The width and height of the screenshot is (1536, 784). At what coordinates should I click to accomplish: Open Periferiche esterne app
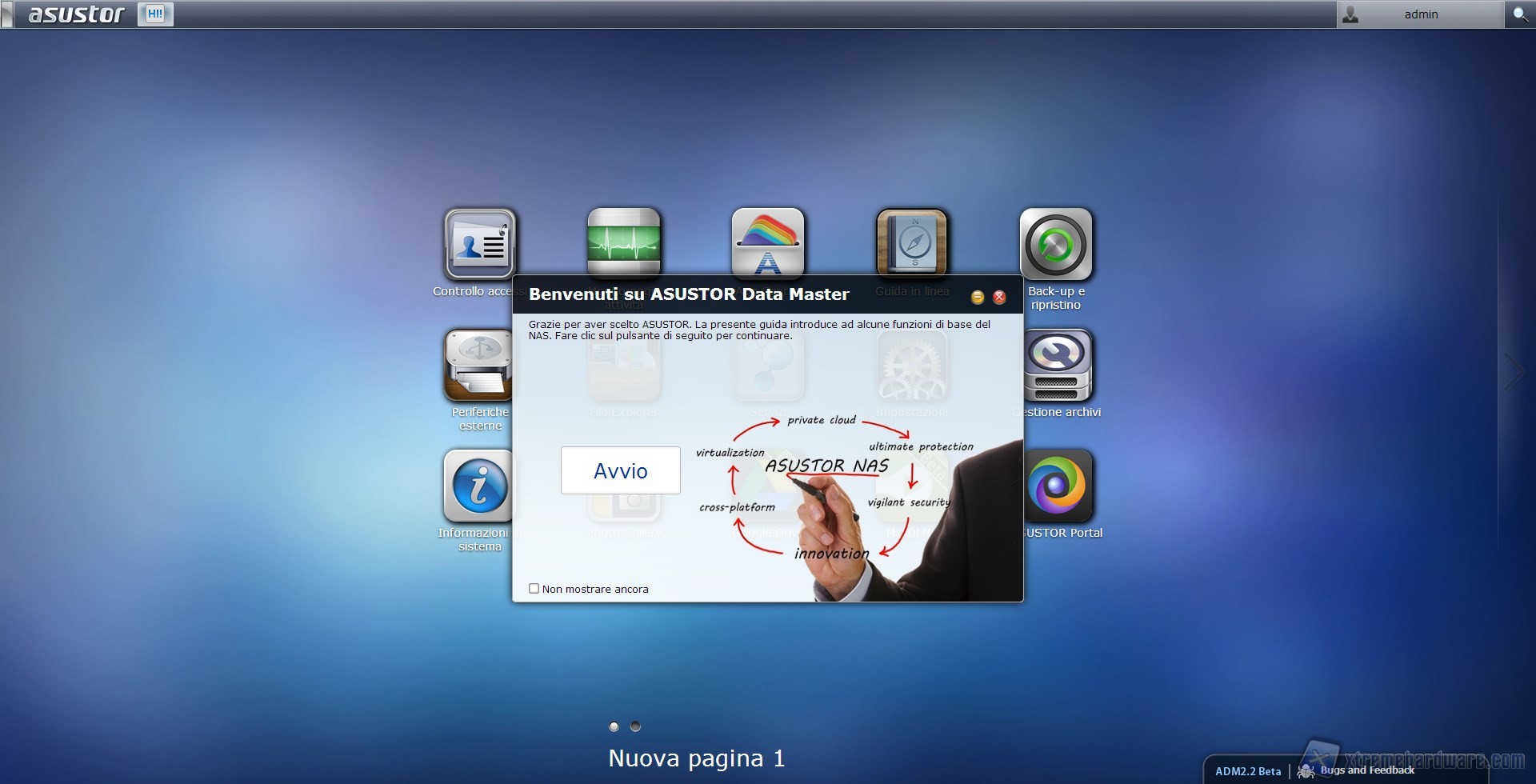(x=478, y=366)
